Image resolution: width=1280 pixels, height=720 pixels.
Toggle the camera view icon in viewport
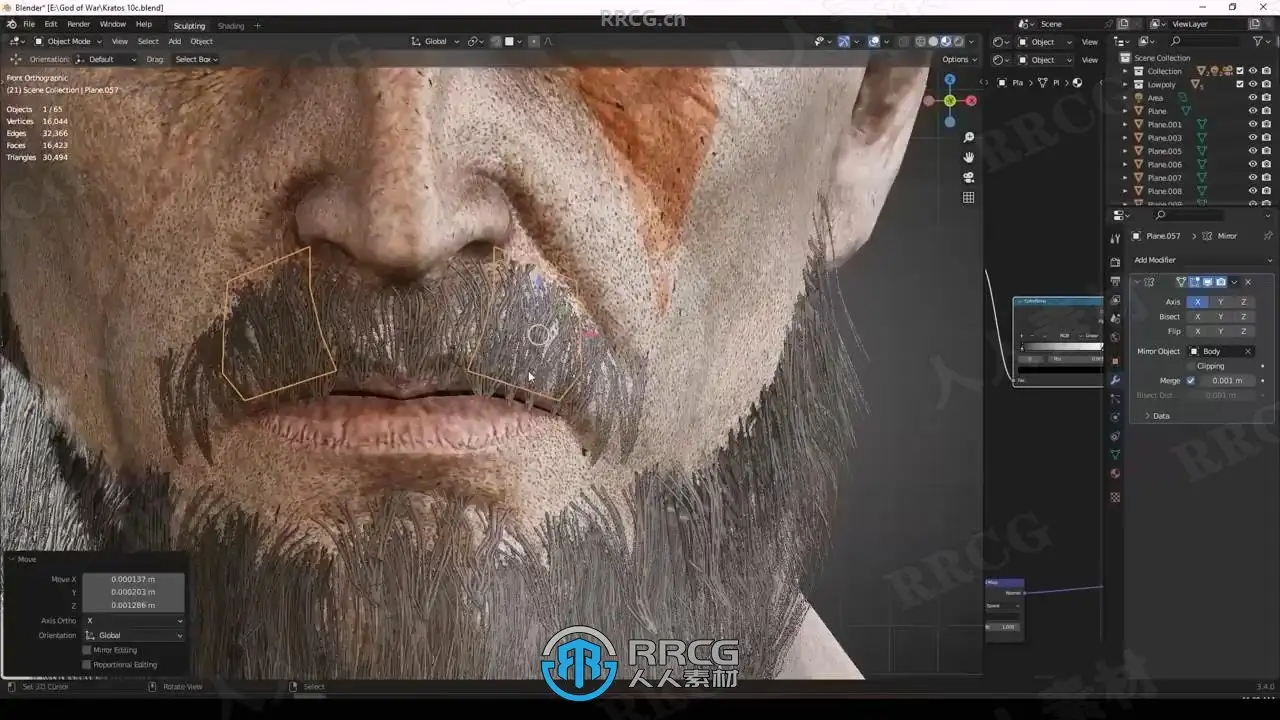pos(968,177)
